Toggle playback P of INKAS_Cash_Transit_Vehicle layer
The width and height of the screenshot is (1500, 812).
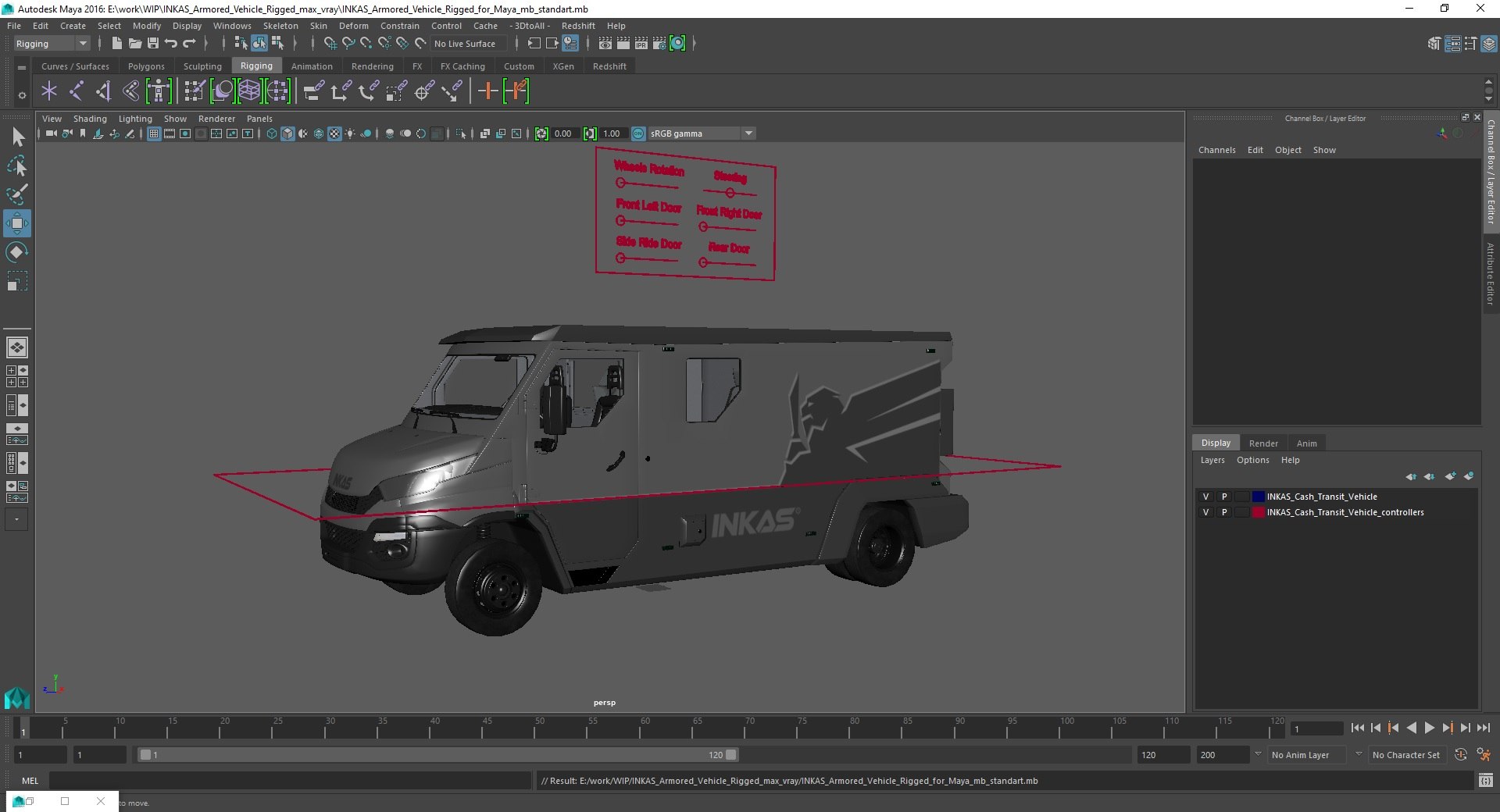click(x=1224, y=497)
